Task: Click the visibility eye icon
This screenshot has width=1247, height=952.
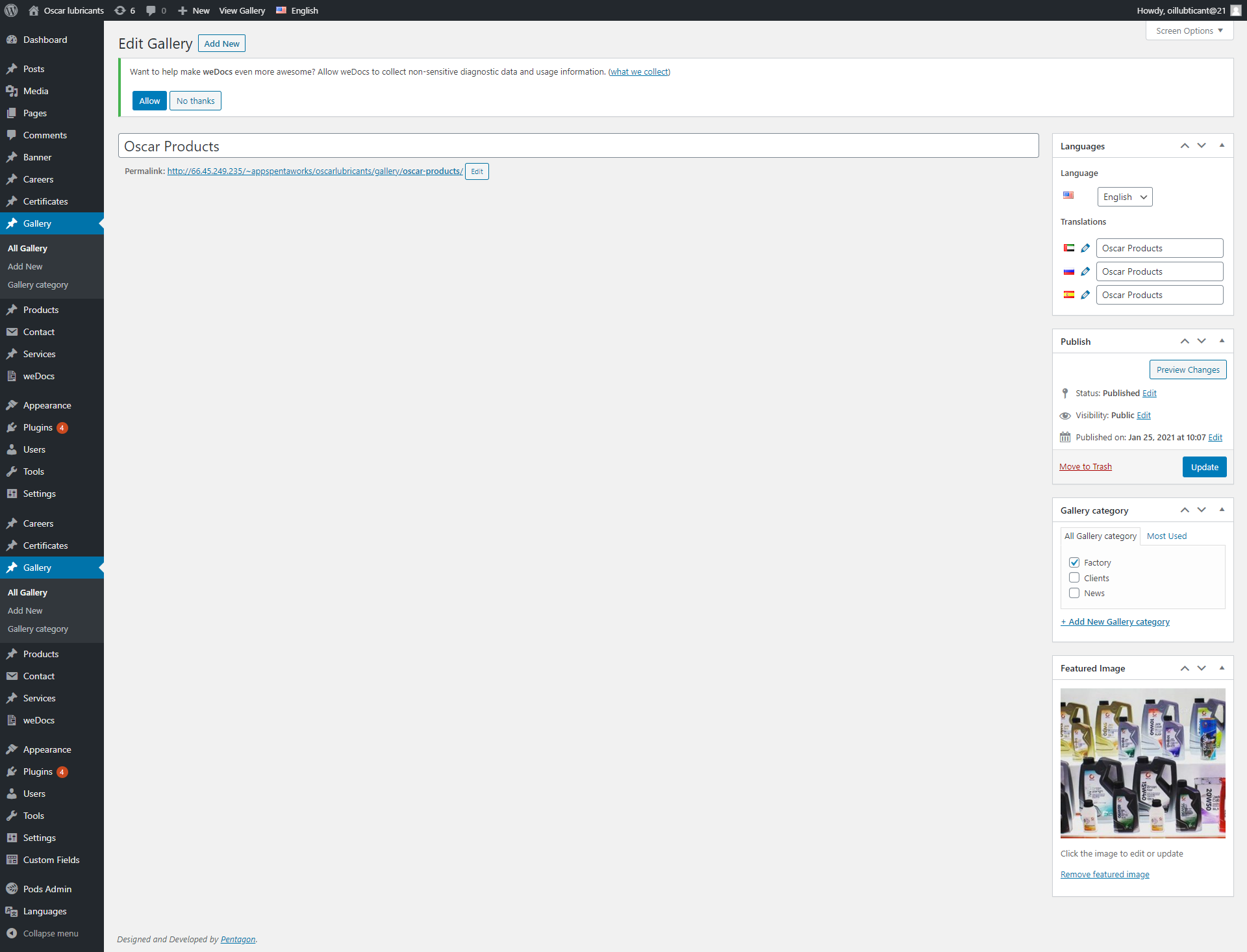Action: tap(1065, 416)
